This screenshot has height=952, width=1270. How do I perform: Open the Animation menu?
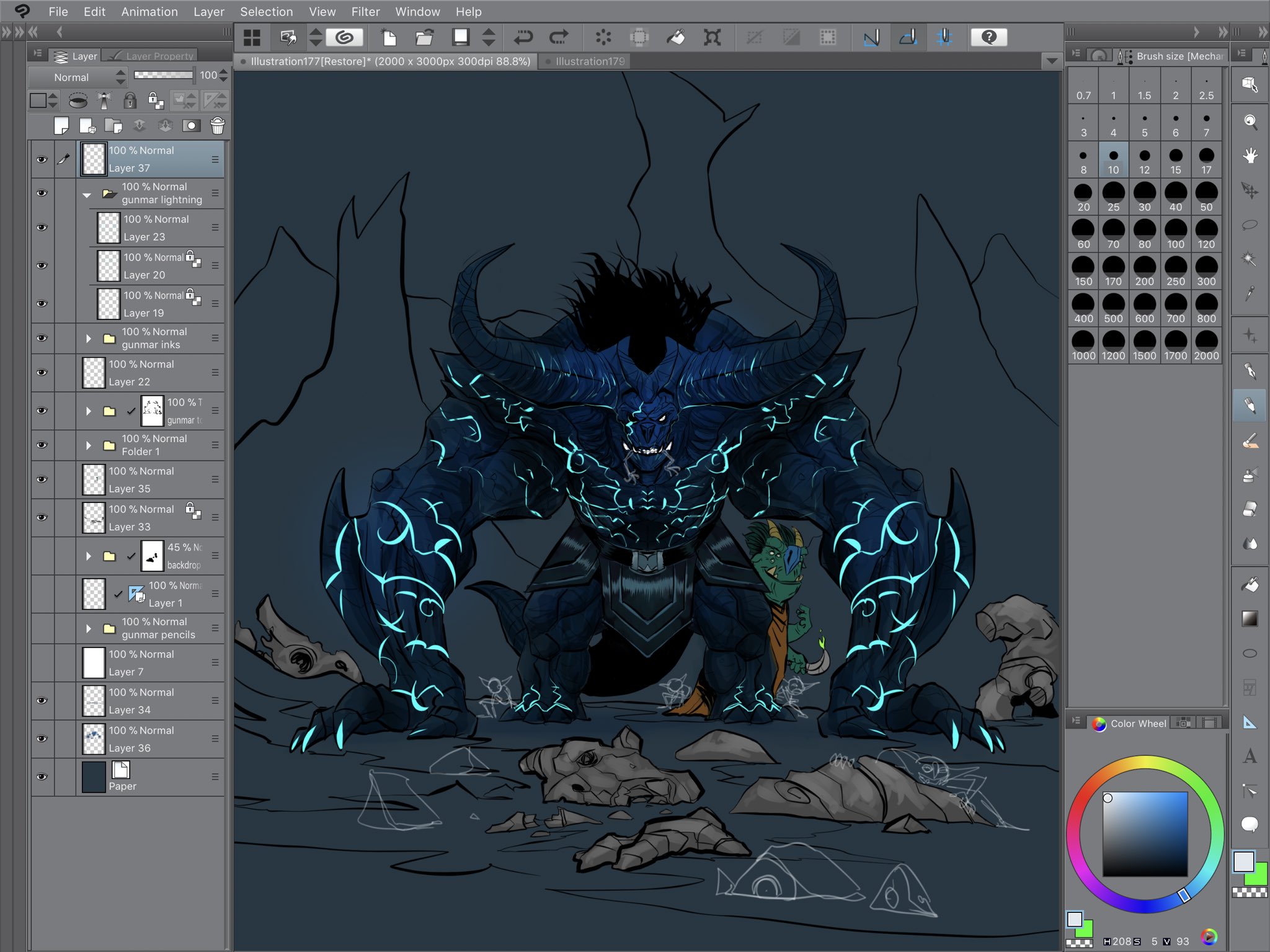(149, 12)
